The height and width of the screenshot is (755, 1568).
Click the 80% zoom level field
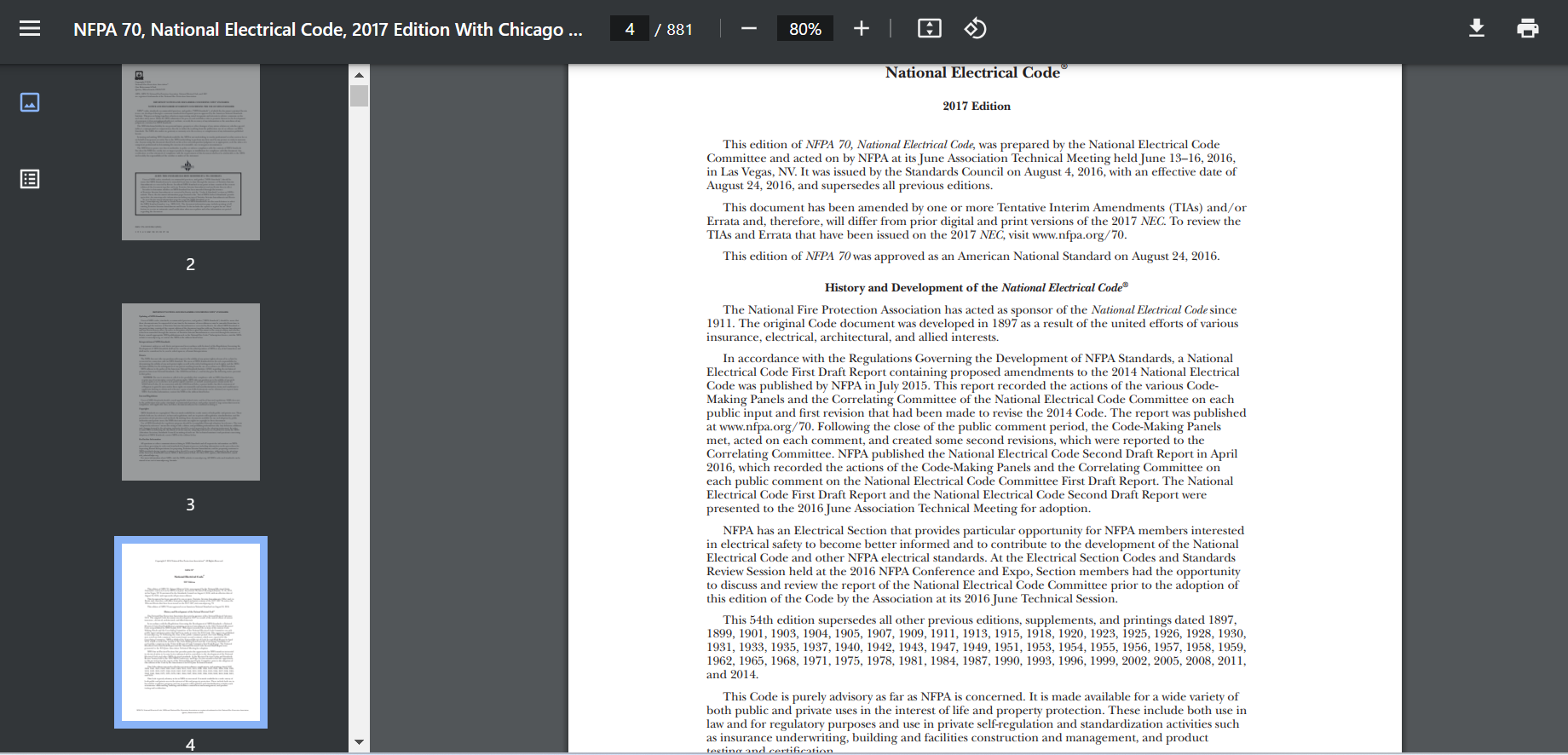(804, 29)
